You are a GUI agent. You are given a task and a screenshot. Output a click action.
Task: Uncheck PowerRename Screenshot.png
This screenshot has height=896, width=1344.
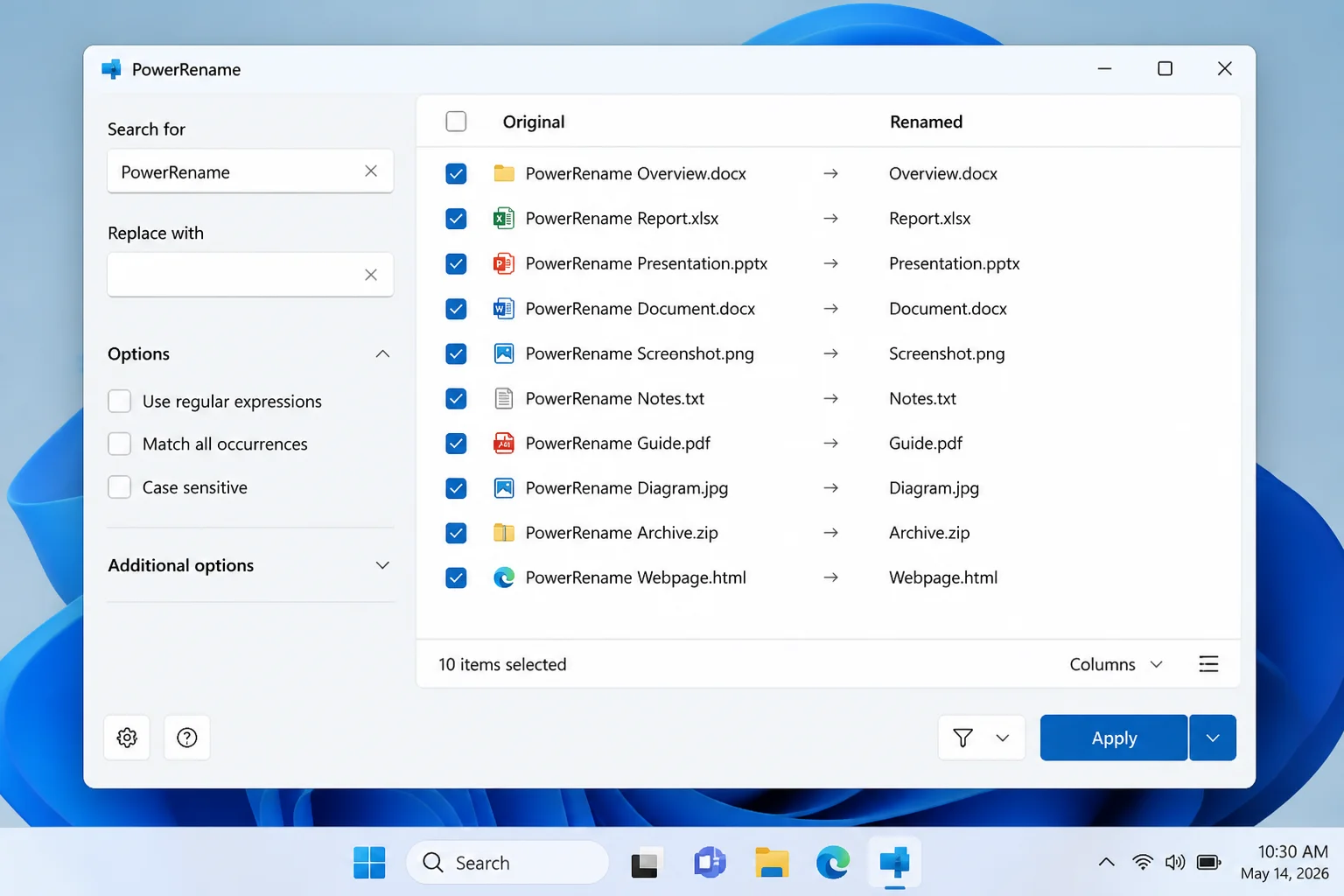(x=456, y=353)
